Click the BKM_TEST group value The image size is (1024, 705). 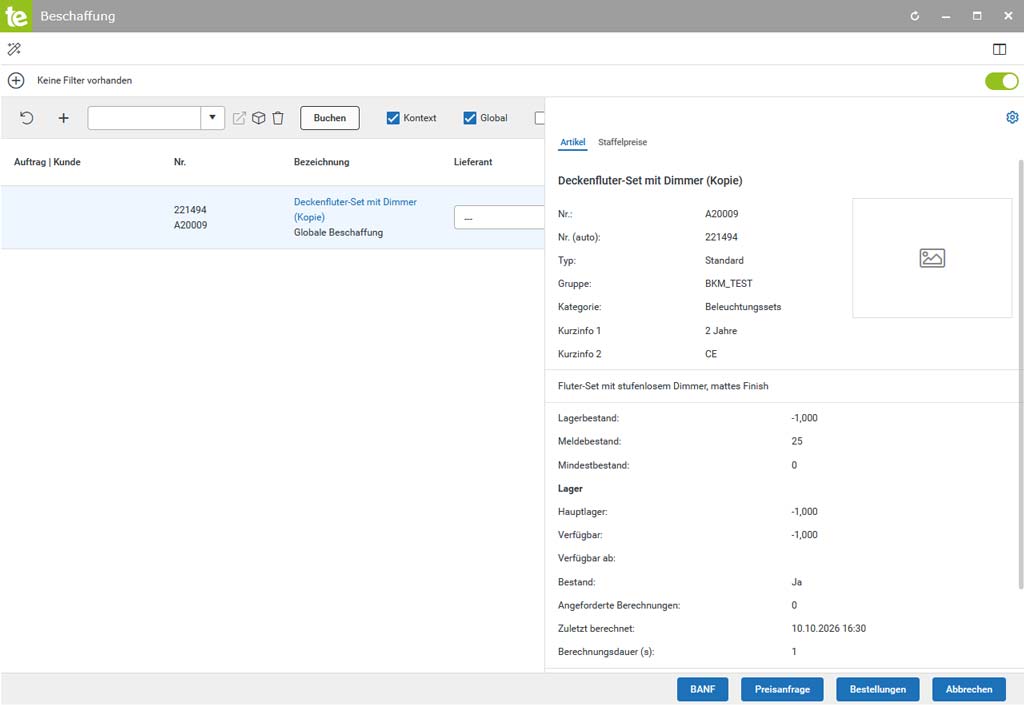point(729,283)
